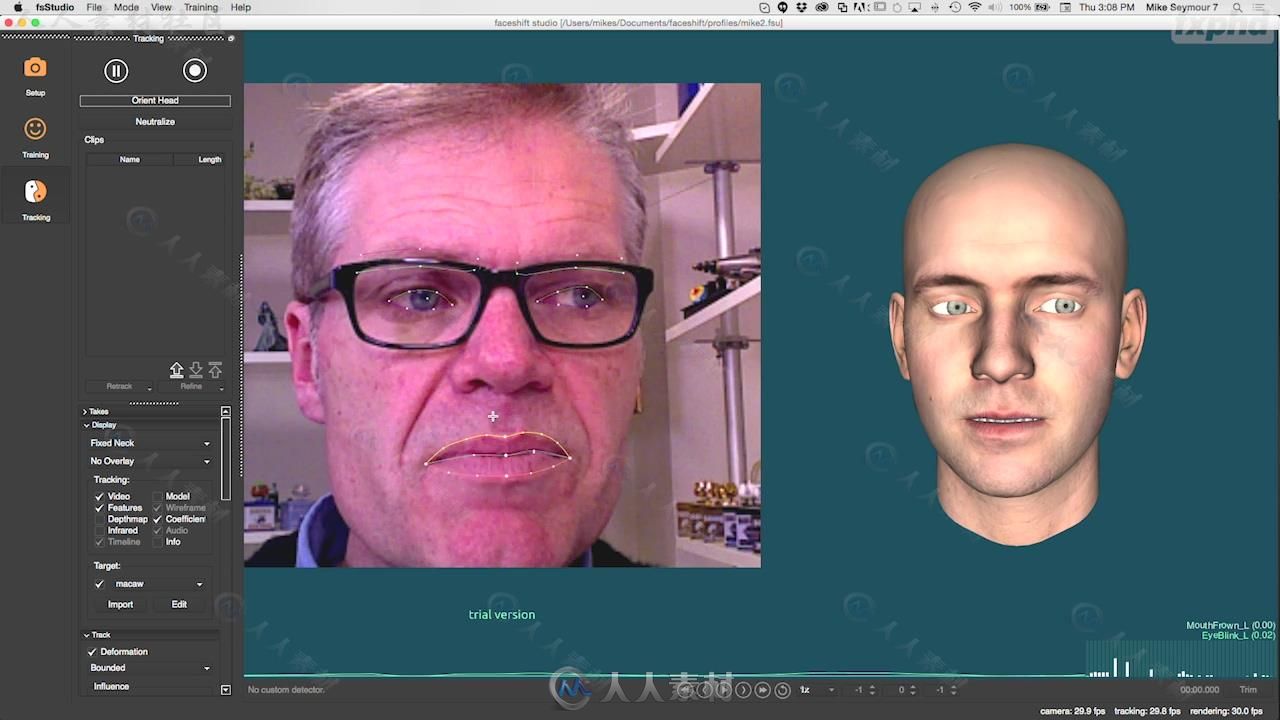Open the 1x playback speed dropdown
The height and width of the screenshot is (720, 1280).
pyautogui.click(x=817, y=690)
